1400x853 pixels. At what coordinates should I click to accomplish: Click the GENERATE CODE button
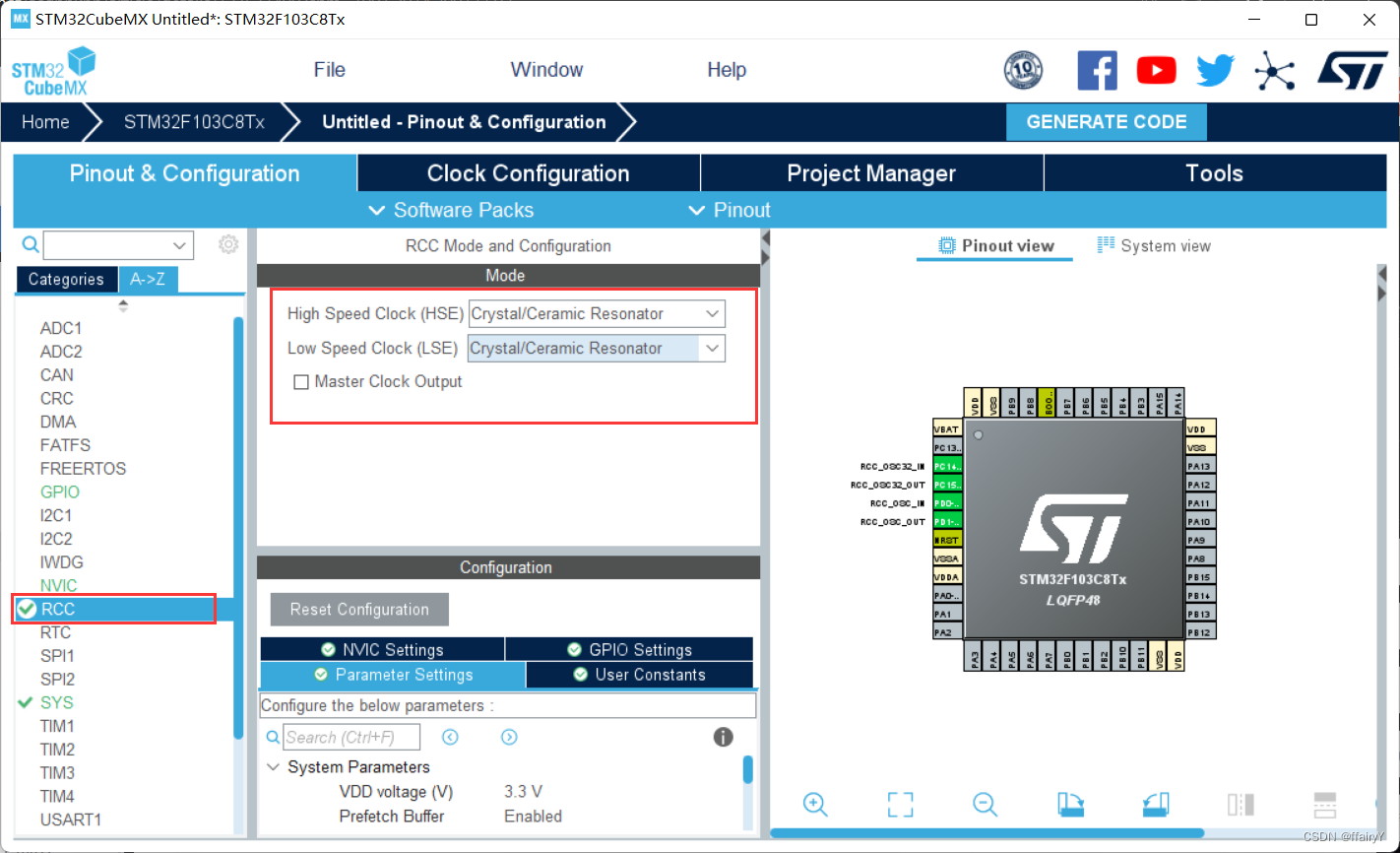click(1107, 122)
